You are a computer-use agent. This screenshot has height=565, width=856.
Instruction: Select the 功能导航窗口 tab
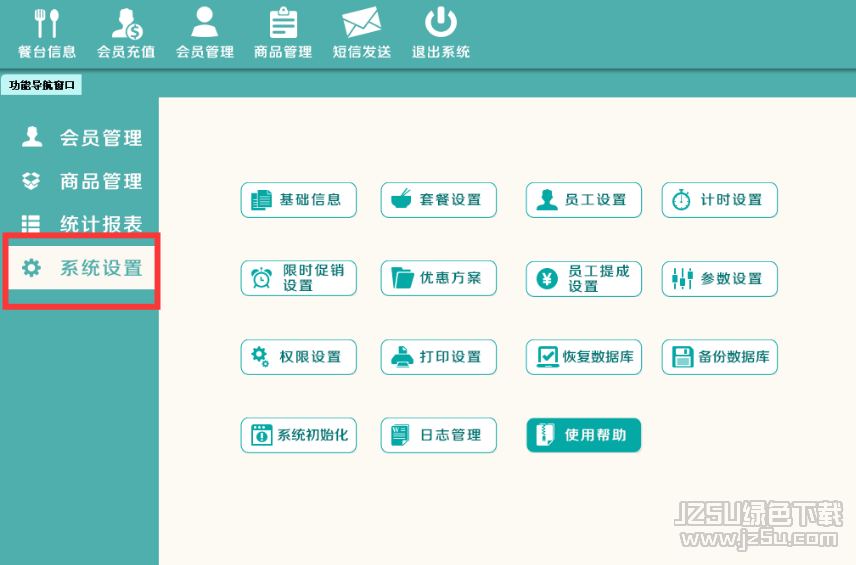tap(41, 85)
